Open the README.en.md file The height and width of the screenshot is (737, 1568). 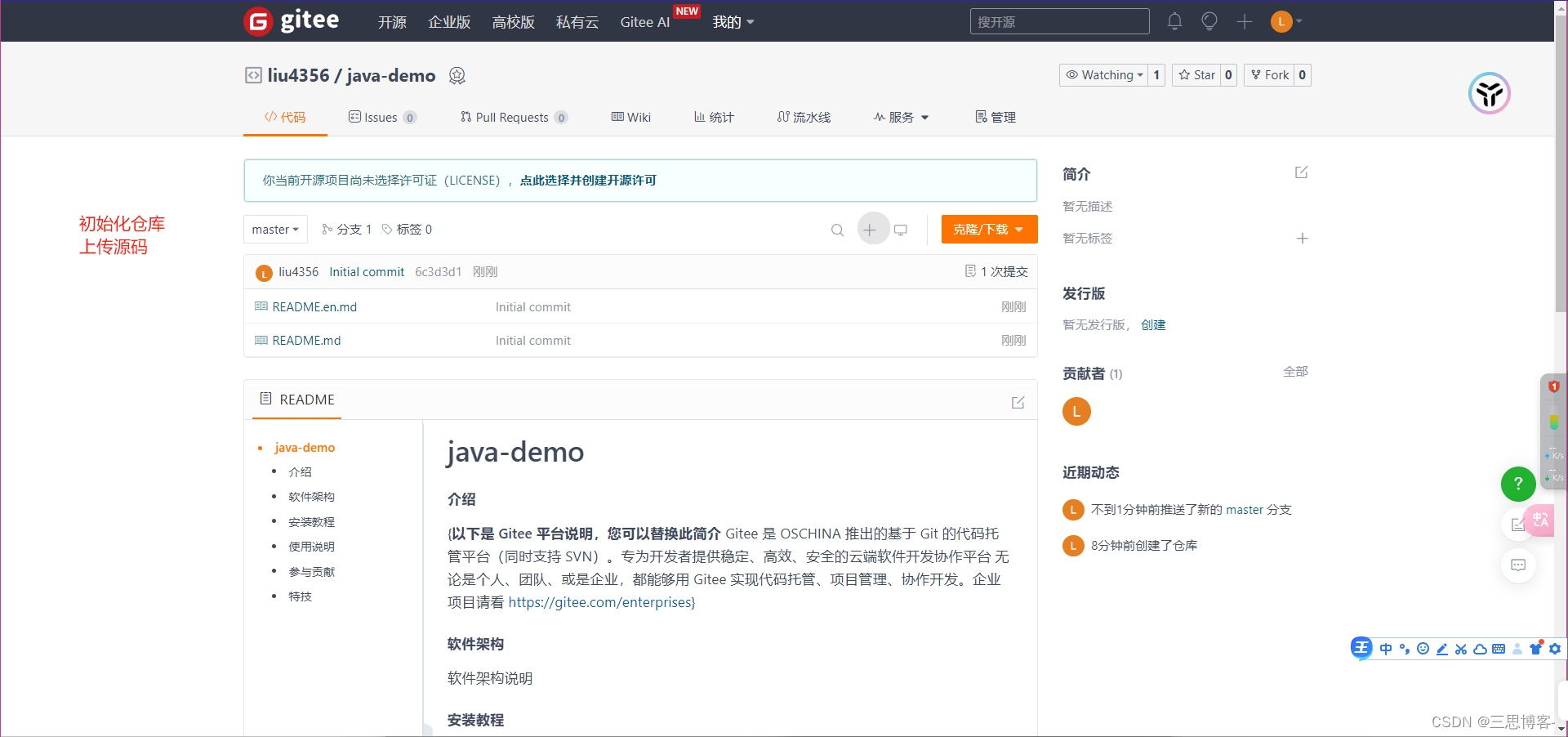[314, 307]
